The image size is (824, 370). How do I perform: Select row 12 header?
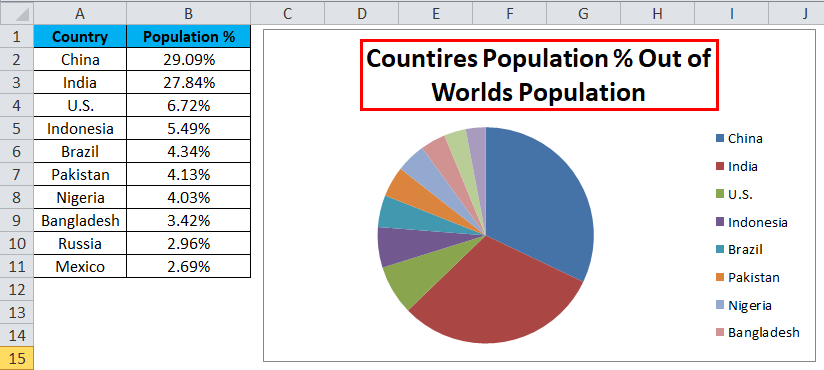(17, 290)
